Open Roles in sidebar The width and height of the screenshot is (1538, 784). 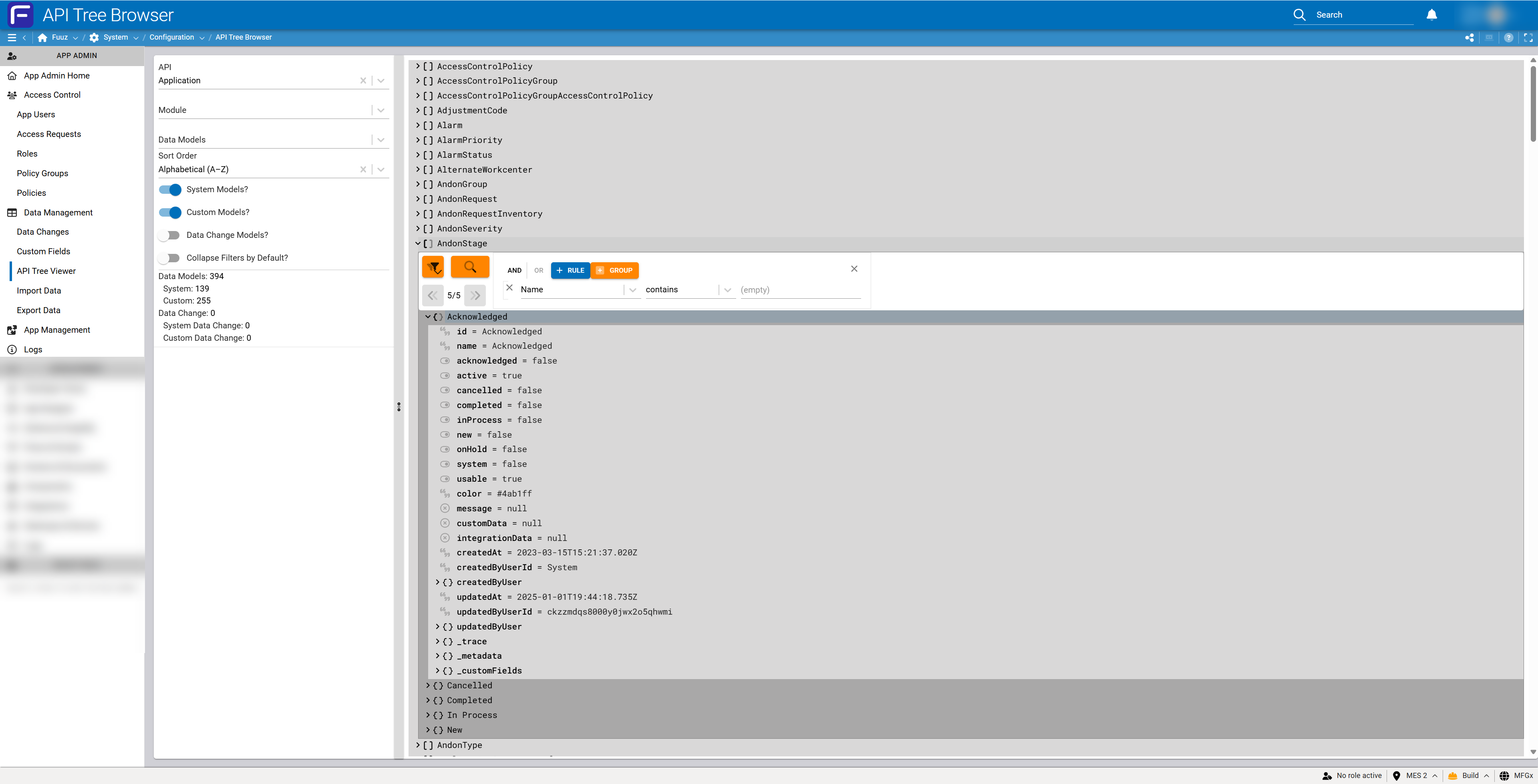pyautogui.click(x=27, y=154)
